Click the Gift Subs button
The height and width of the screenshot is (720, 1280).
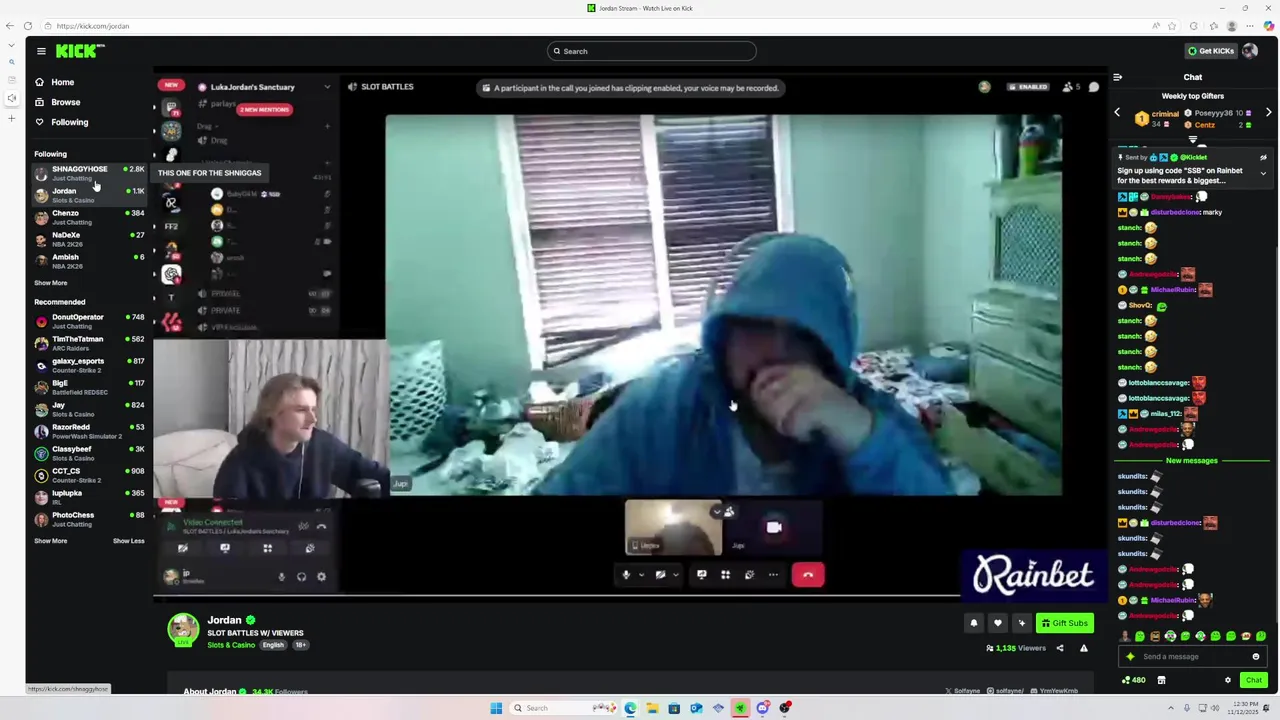[x=1065, y=623]
